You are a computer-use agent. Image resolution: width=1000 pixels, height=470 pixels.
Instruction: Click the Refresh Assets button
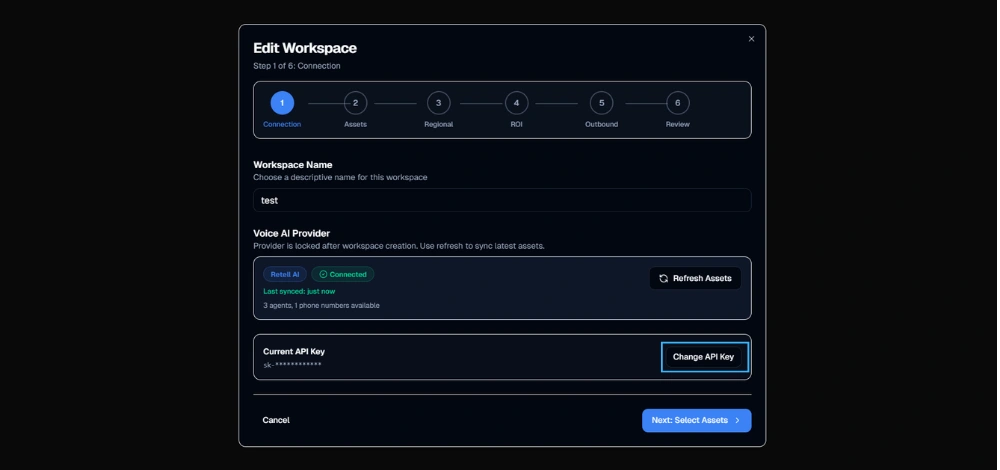click(x=695, y=278)
